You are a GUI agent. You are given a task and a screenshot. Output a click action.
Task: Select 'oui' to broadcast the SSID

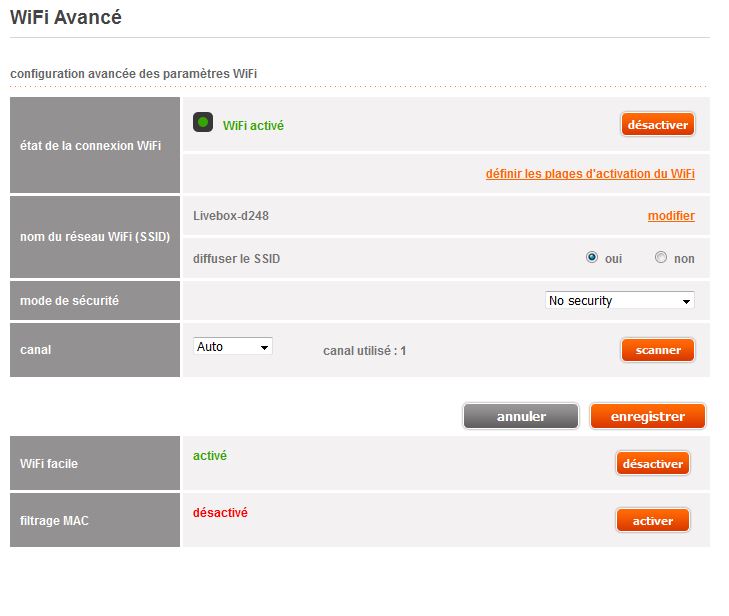tap(592, 258)
